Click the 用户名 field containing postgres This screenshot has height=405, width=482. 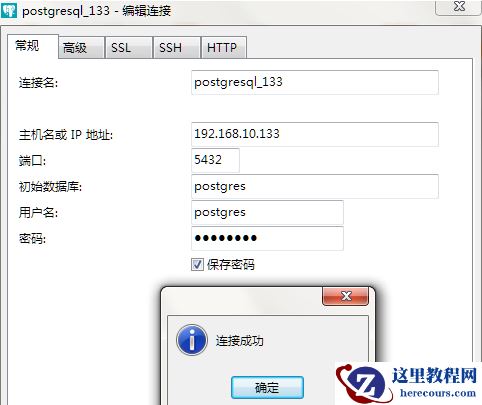tap(267, 212)
